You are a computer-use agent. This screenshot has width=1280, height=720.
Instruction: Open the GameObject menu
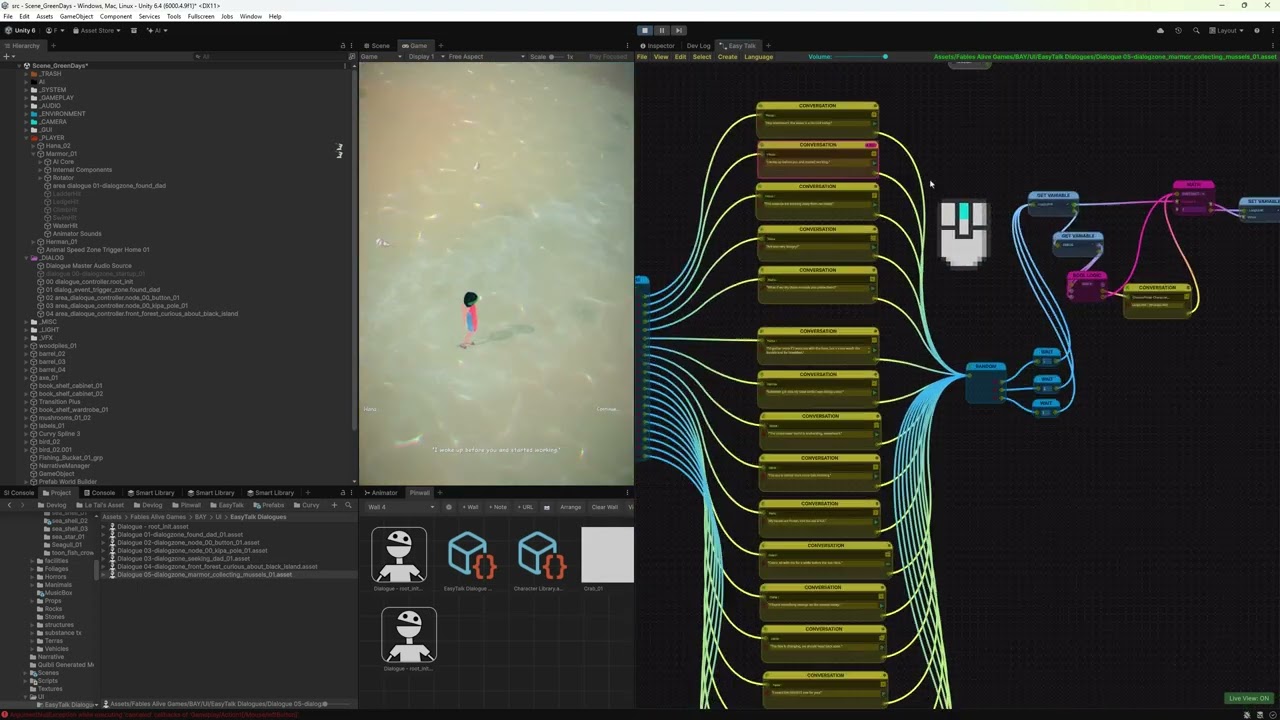point(76,16)
